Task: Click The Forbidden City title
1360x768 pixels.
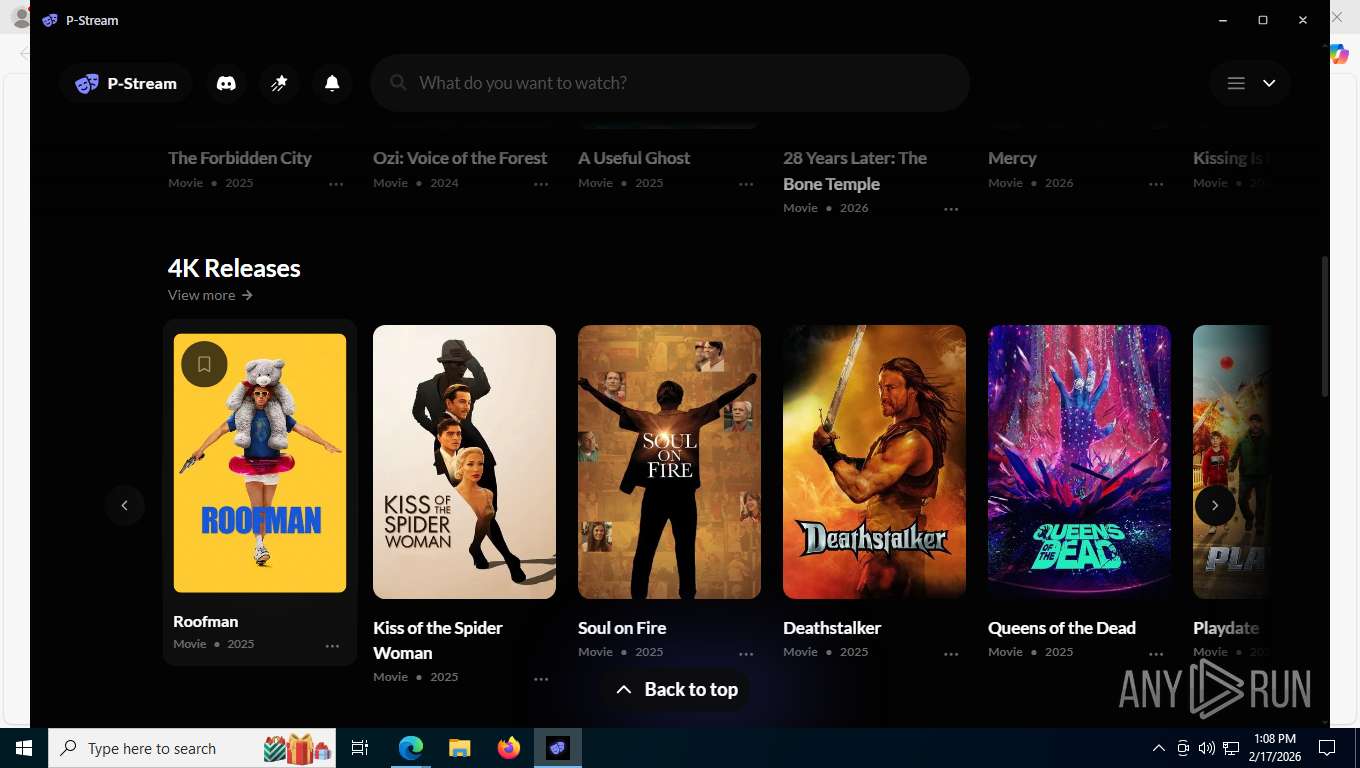Action: [240, 158]
